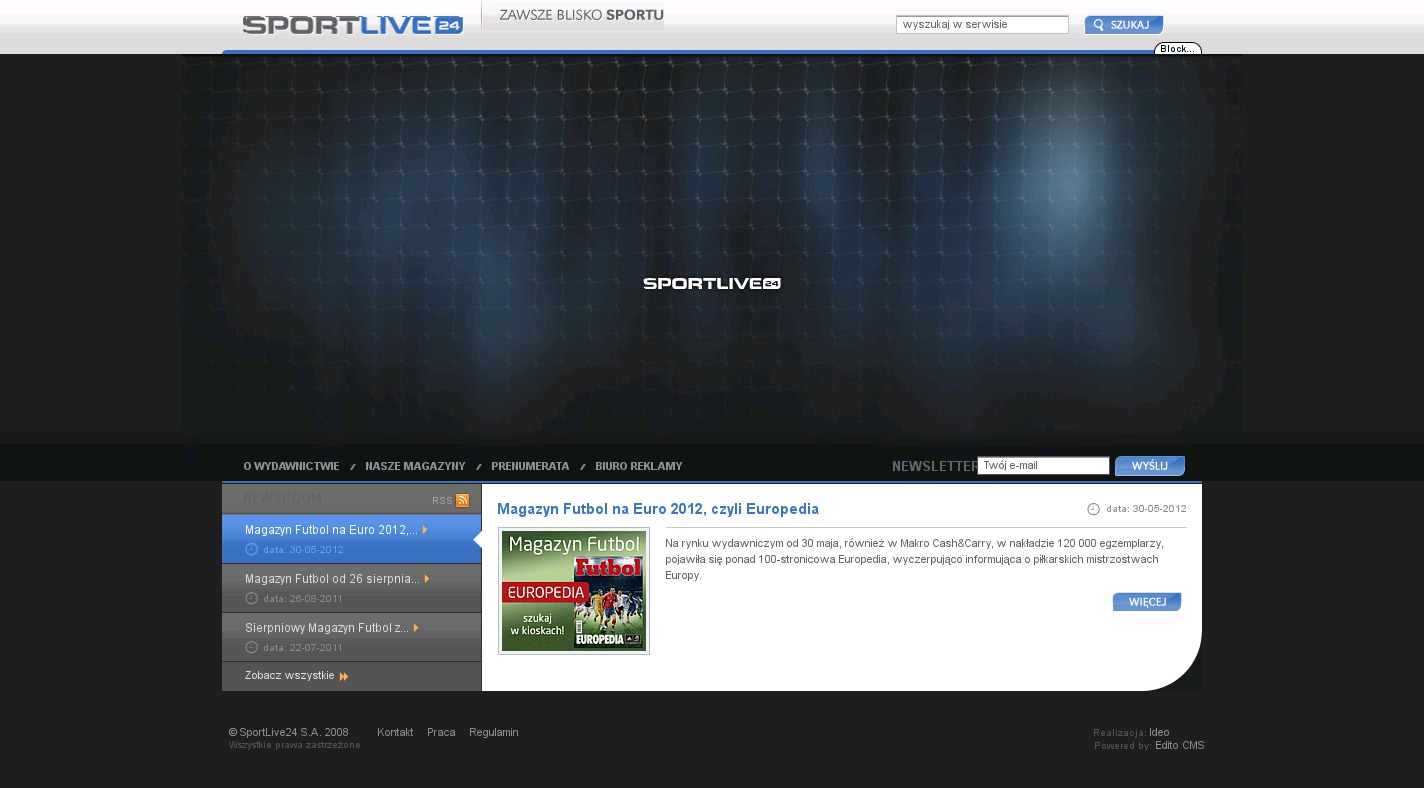Go to the PRENUMERATA menu item

pos(530,466)
